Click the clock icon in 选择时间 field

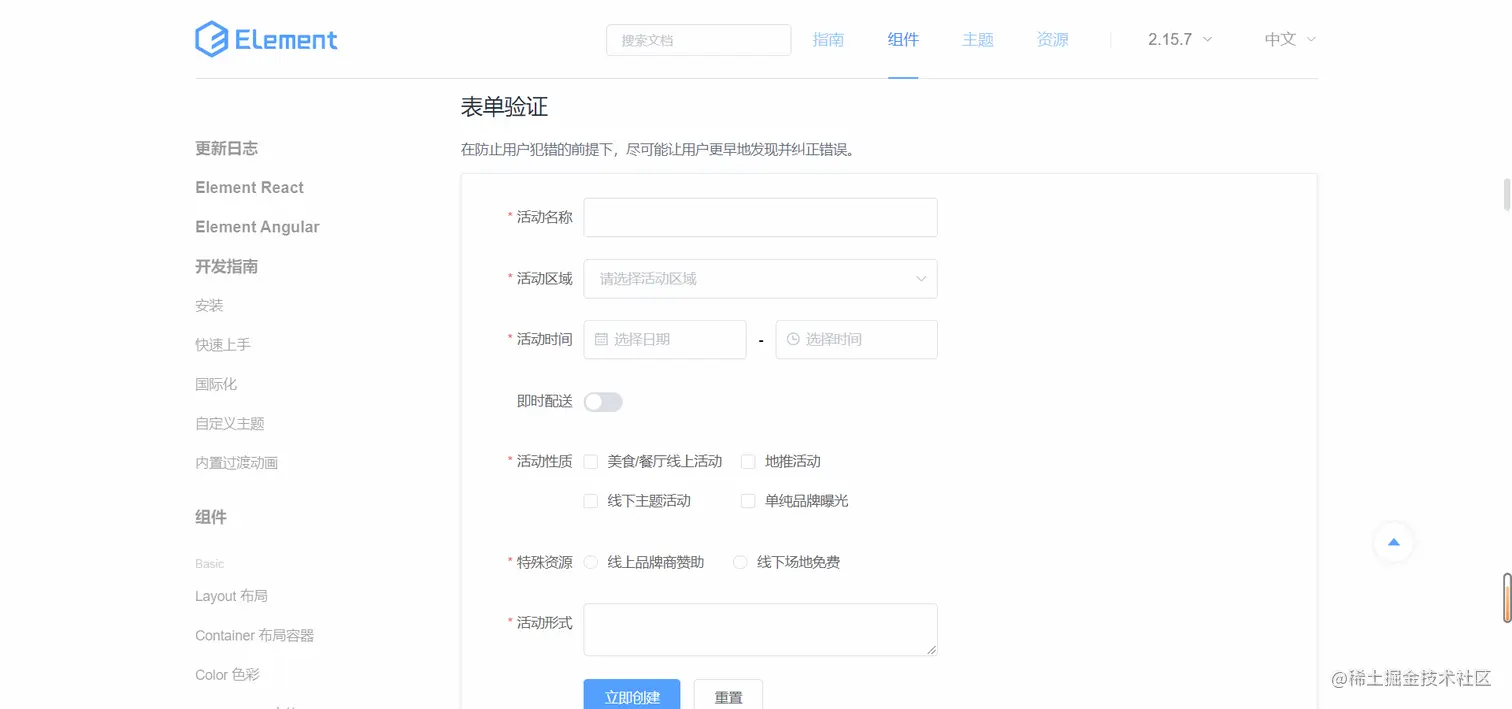[793, 339]
